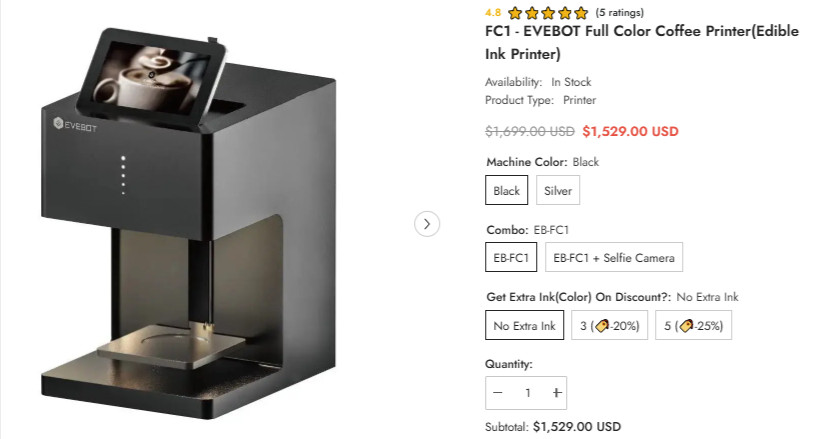Pick 3 extra inks at 20% off

[609, 325]
